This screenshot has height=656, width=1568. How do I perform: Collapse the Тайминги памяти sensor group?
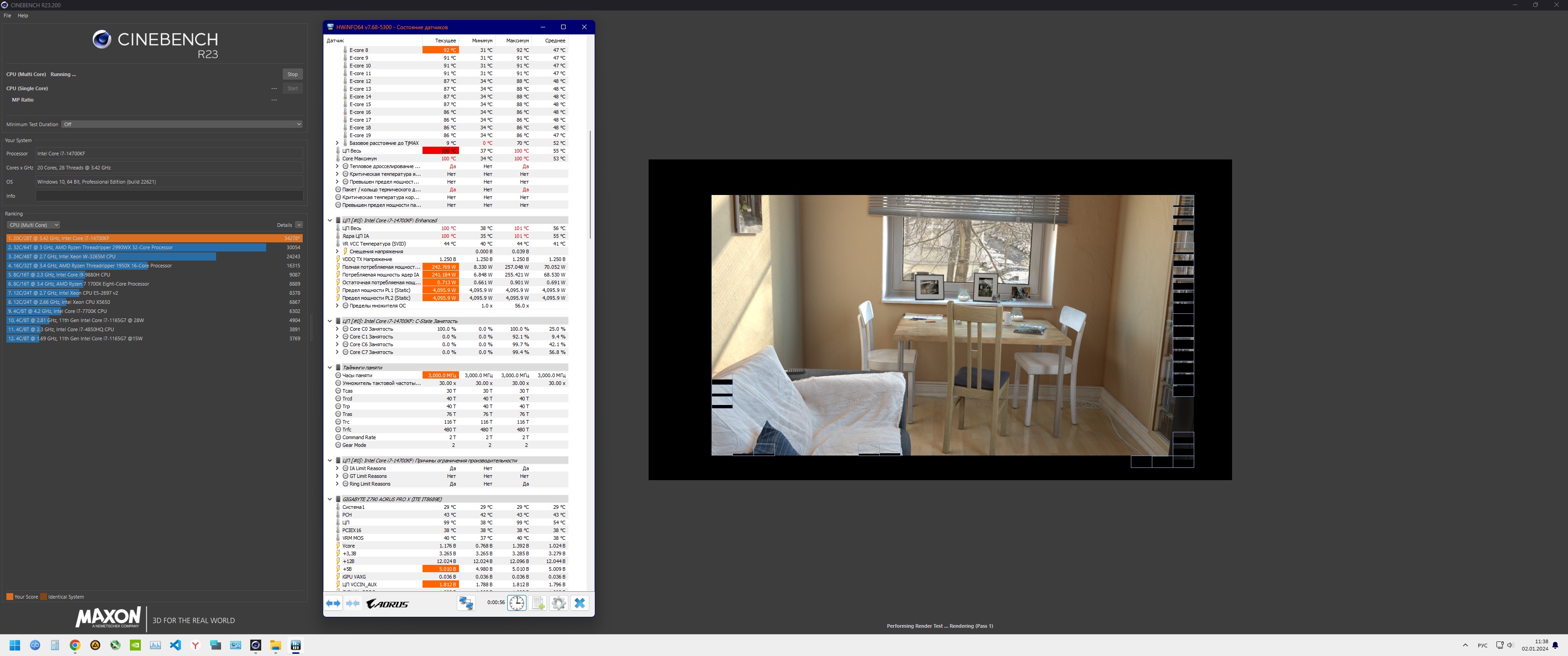coord(330,368)
